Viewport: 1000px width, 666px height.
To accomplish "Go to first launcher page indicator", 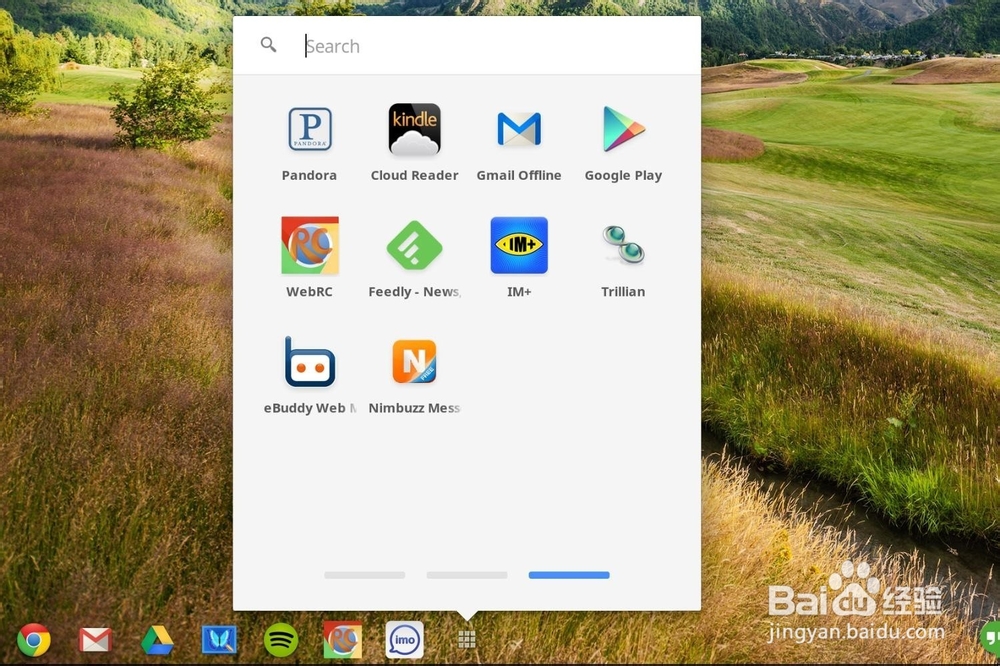I will 365,575.
